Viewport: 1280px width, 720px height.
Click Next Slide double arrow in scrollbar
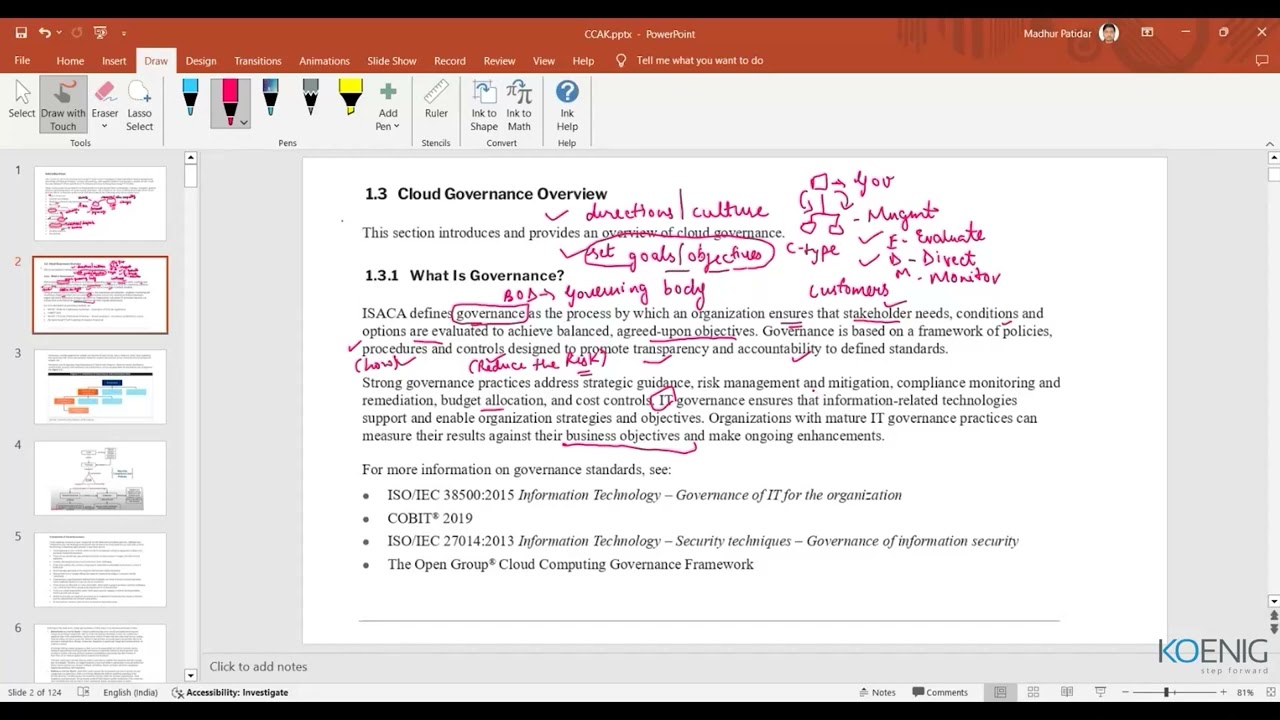(x=1273, y=630)
